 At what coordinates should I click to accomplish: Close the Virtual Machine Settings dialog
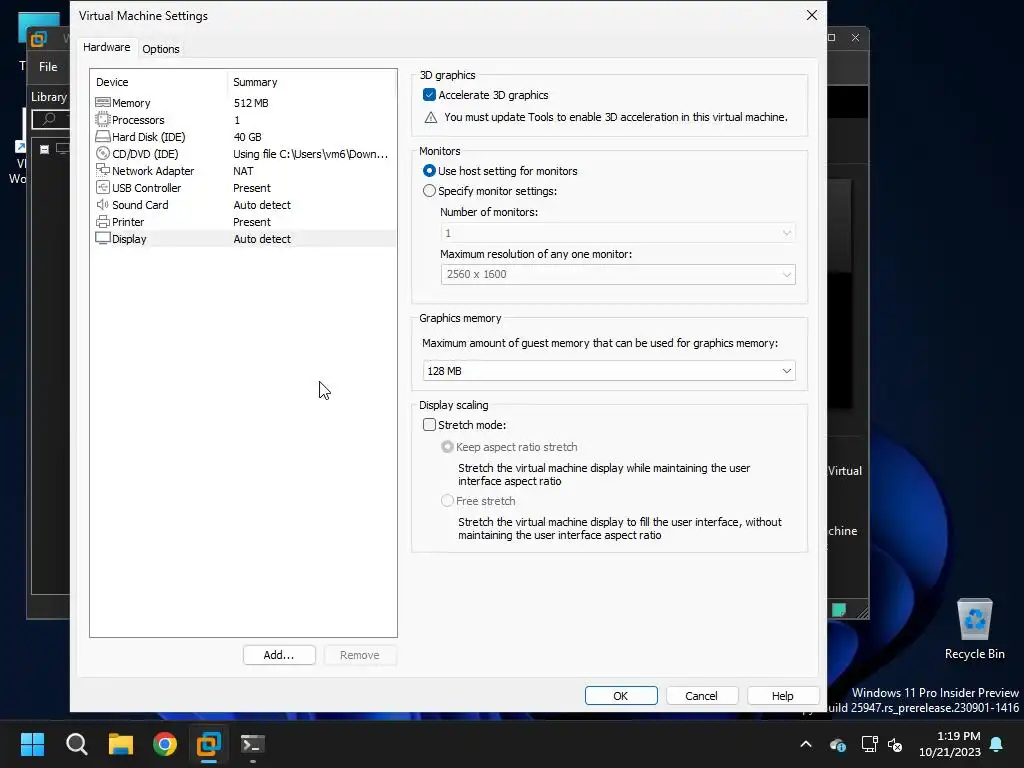point(812,15)
